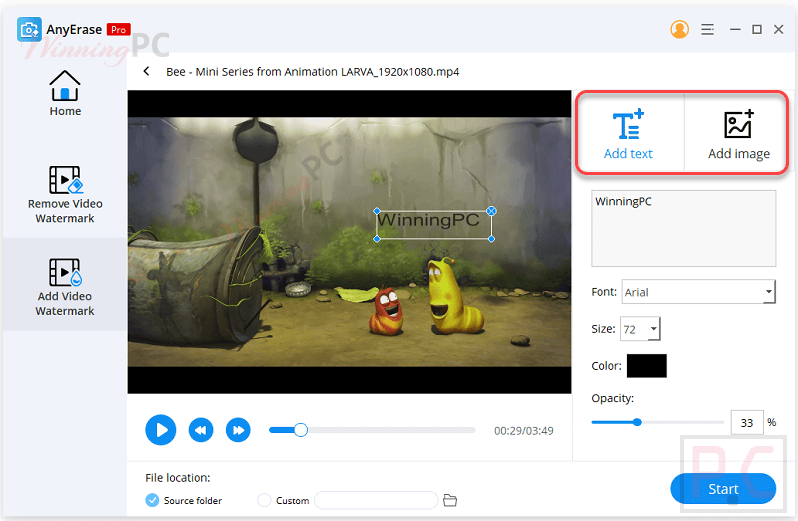The height and width of the screenshot is (521, 798).
Task: Click Add text watermark button
Action: coord(629,134)
